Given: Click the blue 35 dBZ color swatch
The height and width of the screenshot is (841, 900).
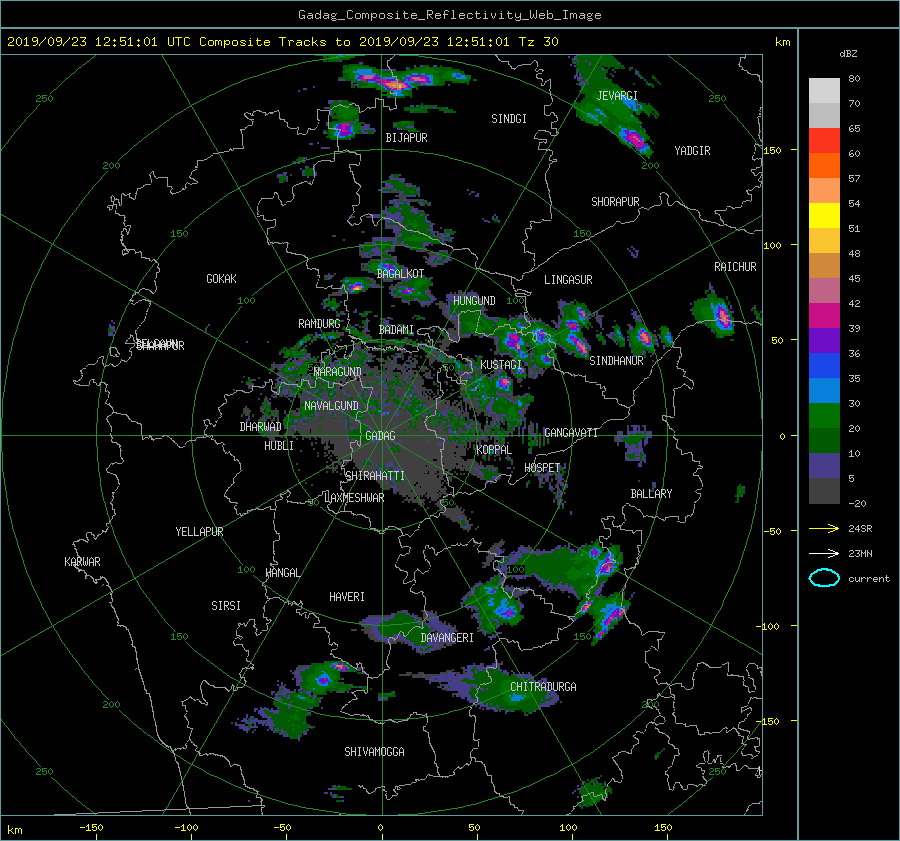Looking at the screenshot, I should click(824, 365).
